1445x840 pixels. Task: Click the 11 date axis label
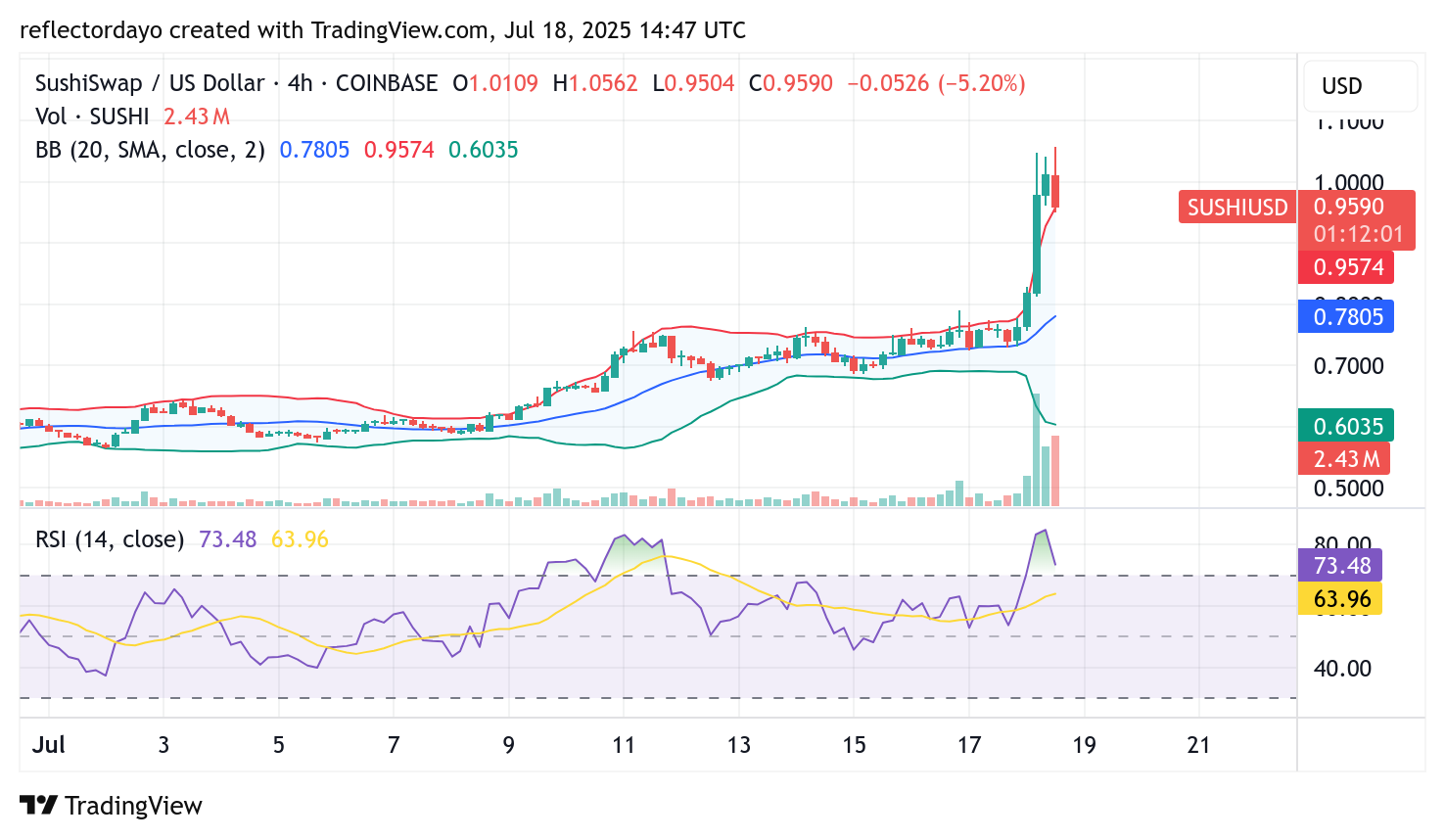pos(624,745)
